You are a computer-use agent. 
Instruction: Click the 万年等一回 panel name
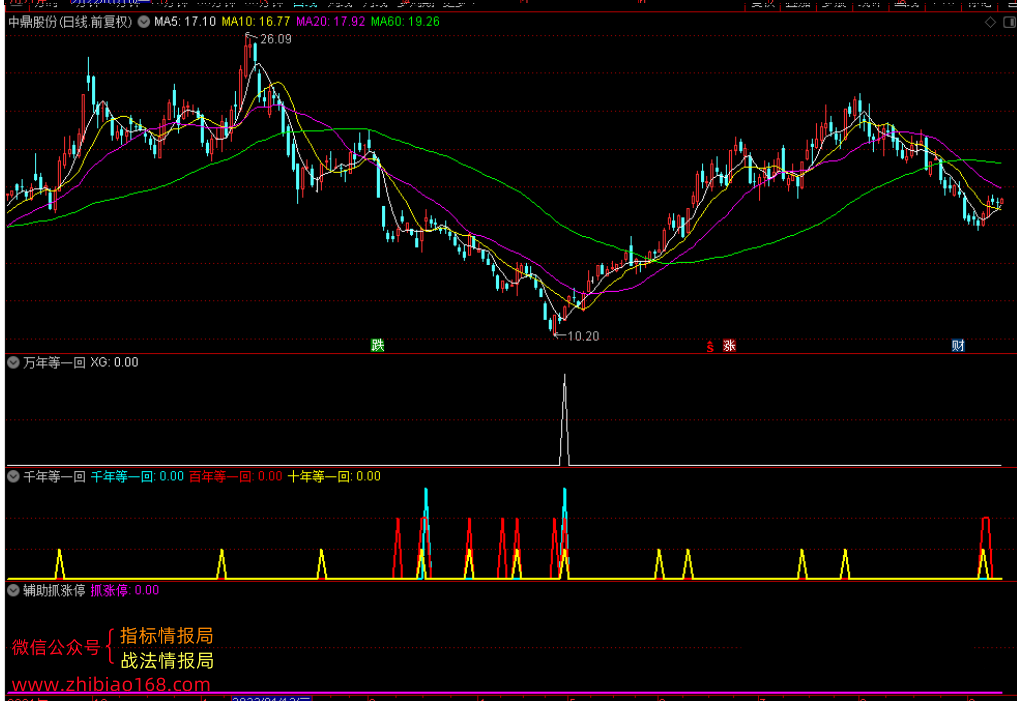point(54,362)
